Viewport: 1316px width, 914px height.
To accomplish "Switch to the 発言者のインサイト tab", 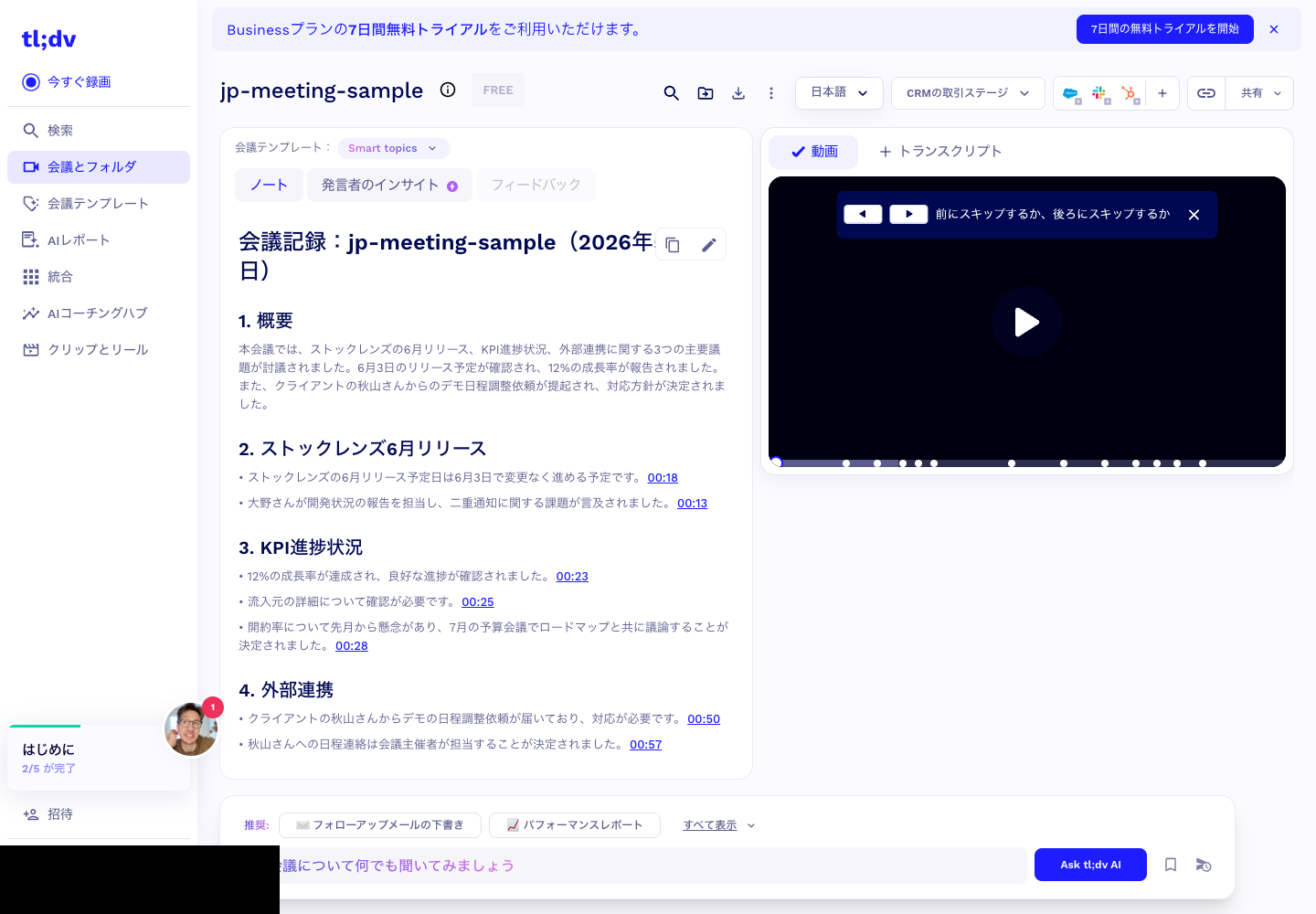I will (389, 185).
